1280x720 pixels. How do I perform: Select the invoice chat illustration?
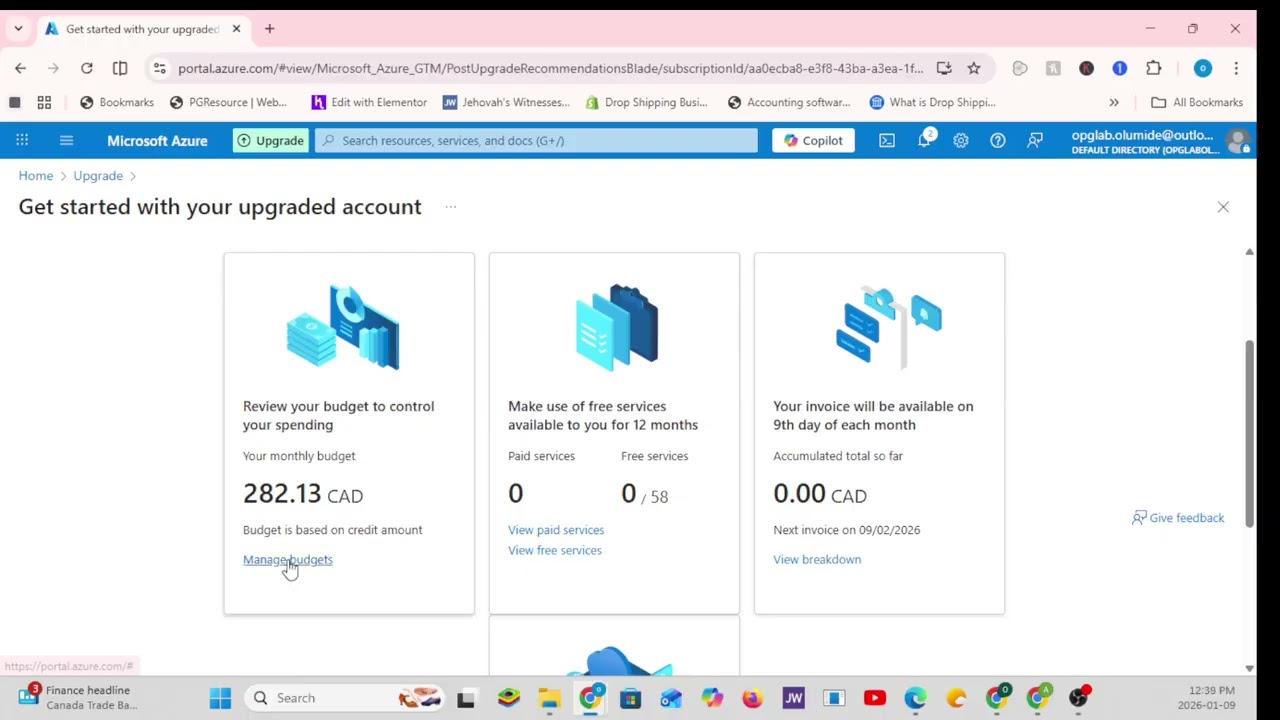point(889,327)
